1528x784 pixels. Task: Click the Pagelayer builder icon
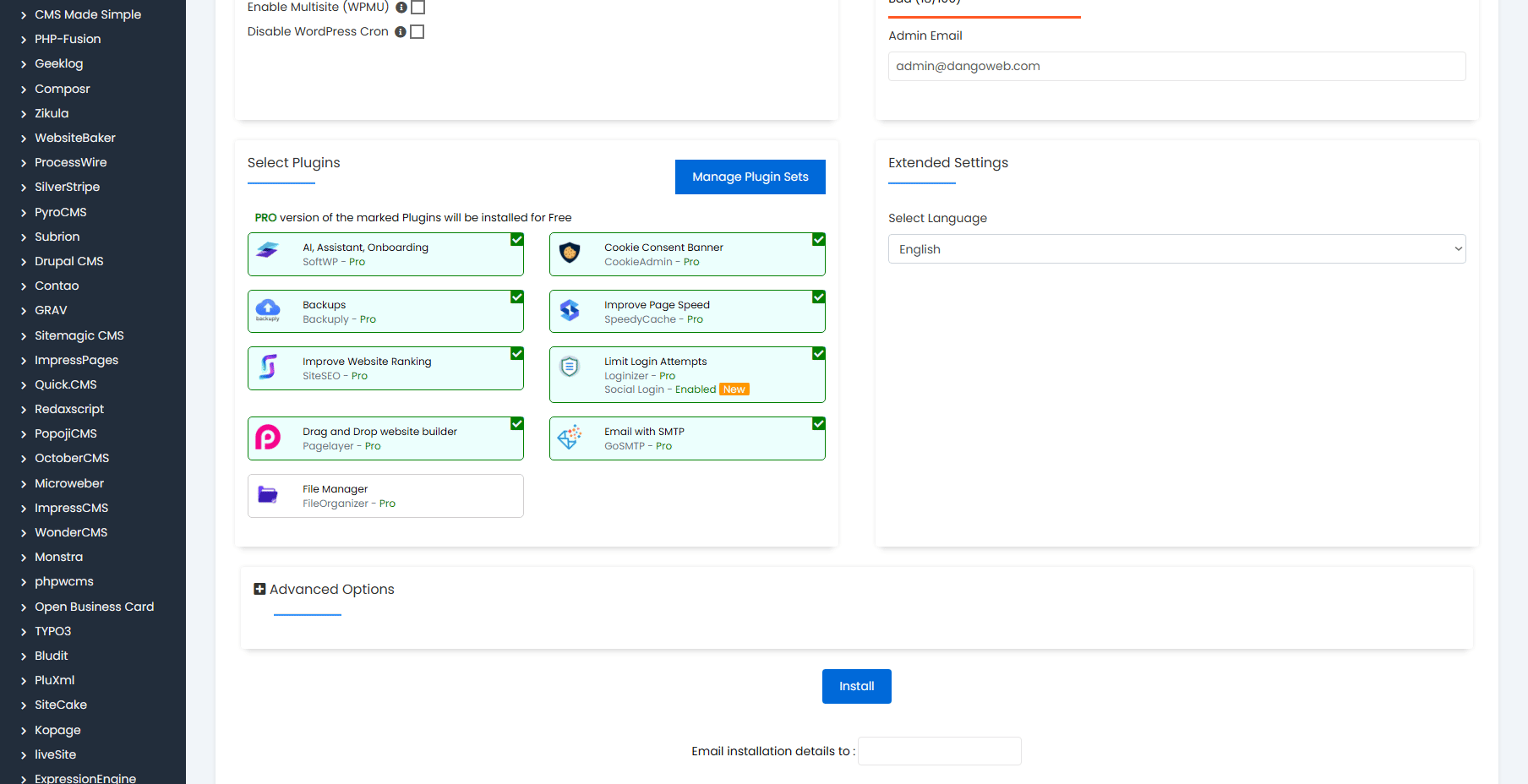pyautogui.click(x=268, y=437)
